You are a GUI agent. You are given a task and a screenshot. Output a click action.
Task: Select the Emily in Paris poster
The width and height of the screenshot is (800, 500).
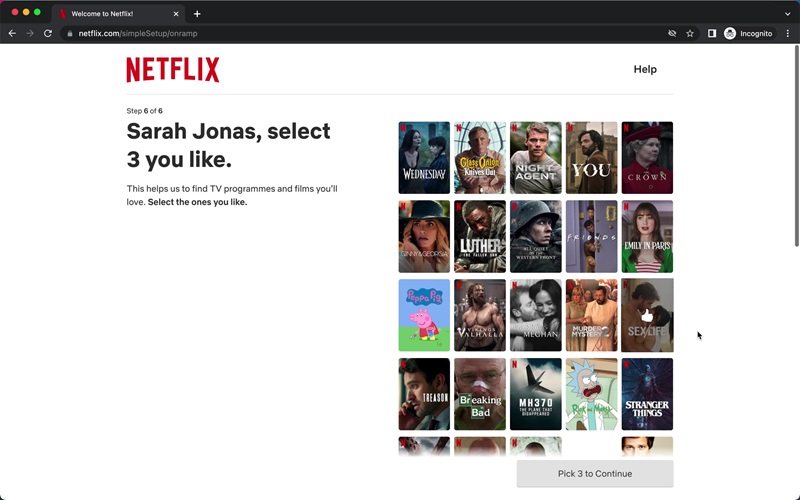(x=647, y=236)
